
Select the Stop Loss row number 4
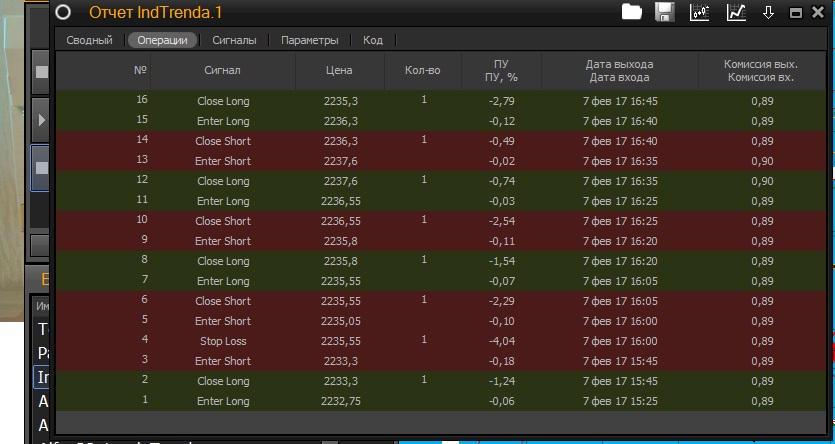(x=222, y=341)
